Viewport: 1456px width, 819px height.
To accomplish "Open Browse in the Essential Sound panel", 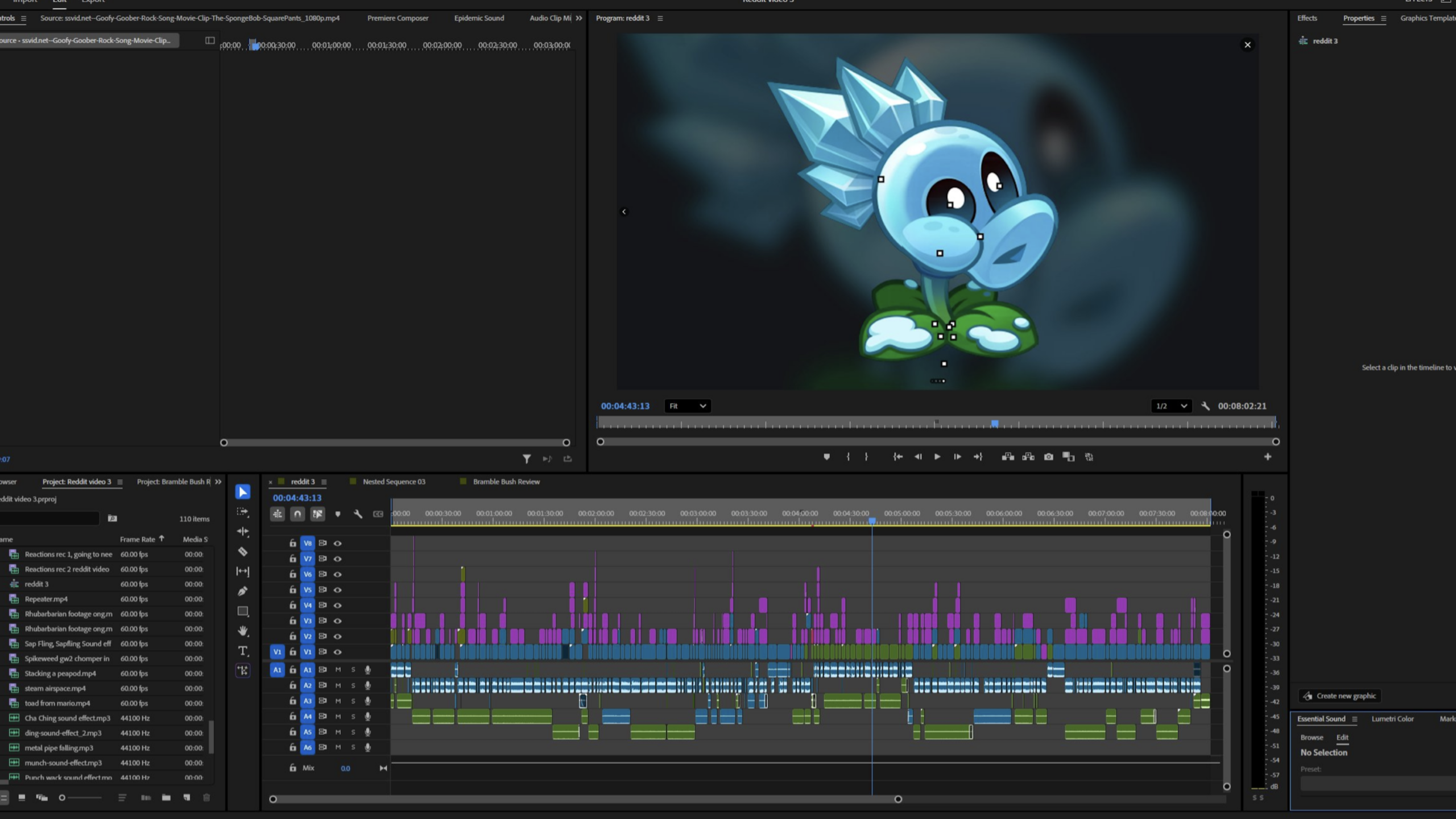I will pos(1312,737).
